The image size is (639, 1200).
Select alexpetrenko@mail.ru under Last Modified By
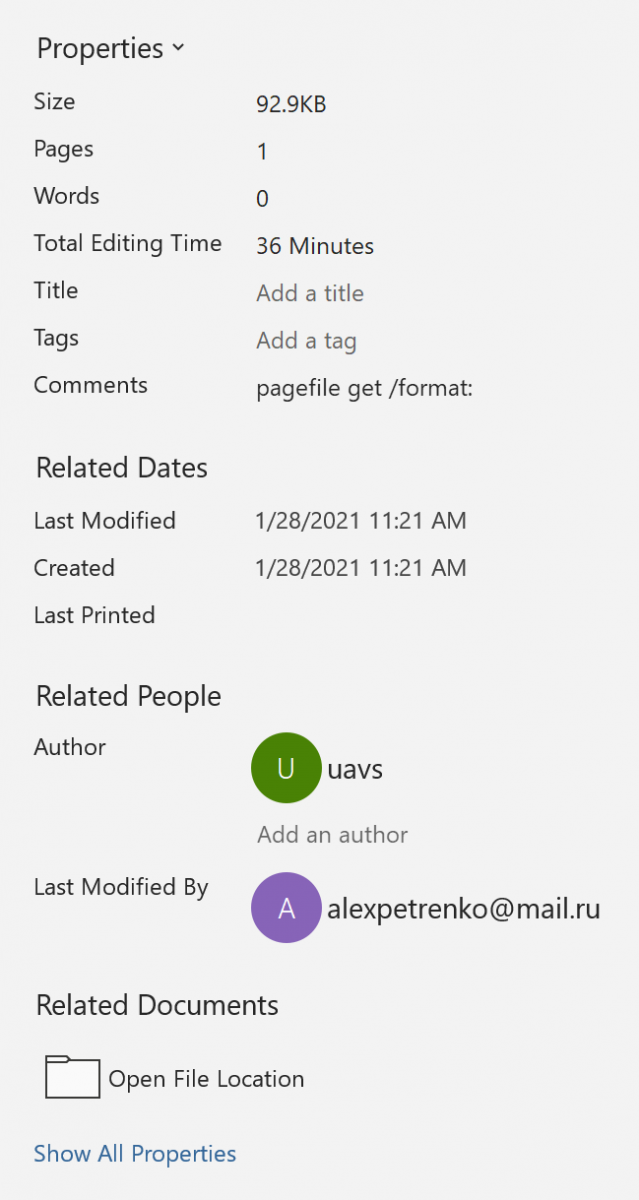click(463, 909)
